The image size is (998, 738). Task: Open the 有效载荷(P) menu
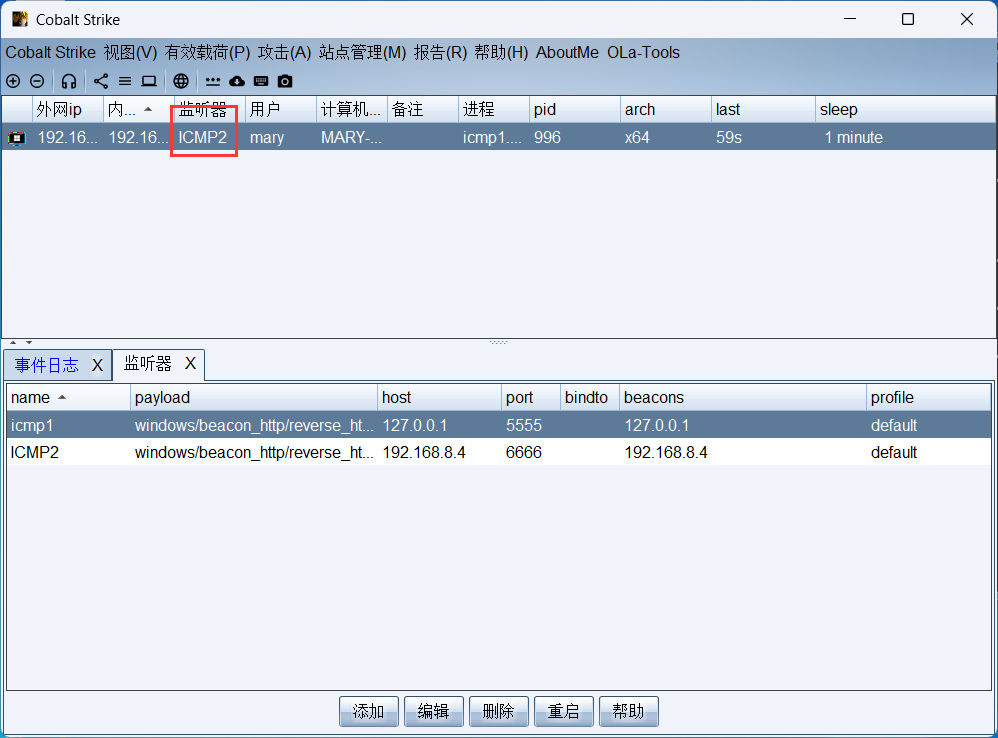coord(207,53)
